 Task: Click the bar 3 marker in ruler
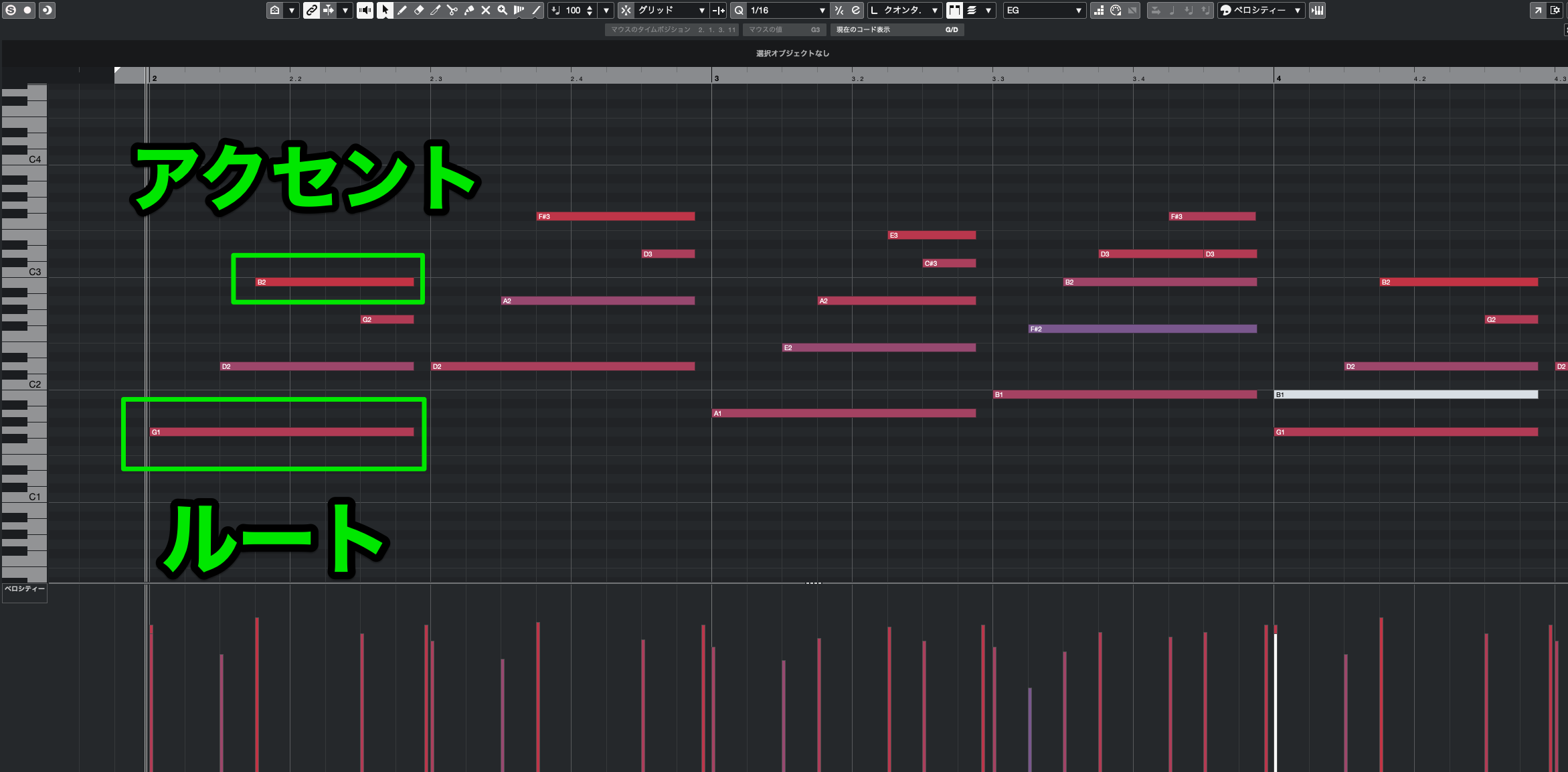(x=716, y=78)
